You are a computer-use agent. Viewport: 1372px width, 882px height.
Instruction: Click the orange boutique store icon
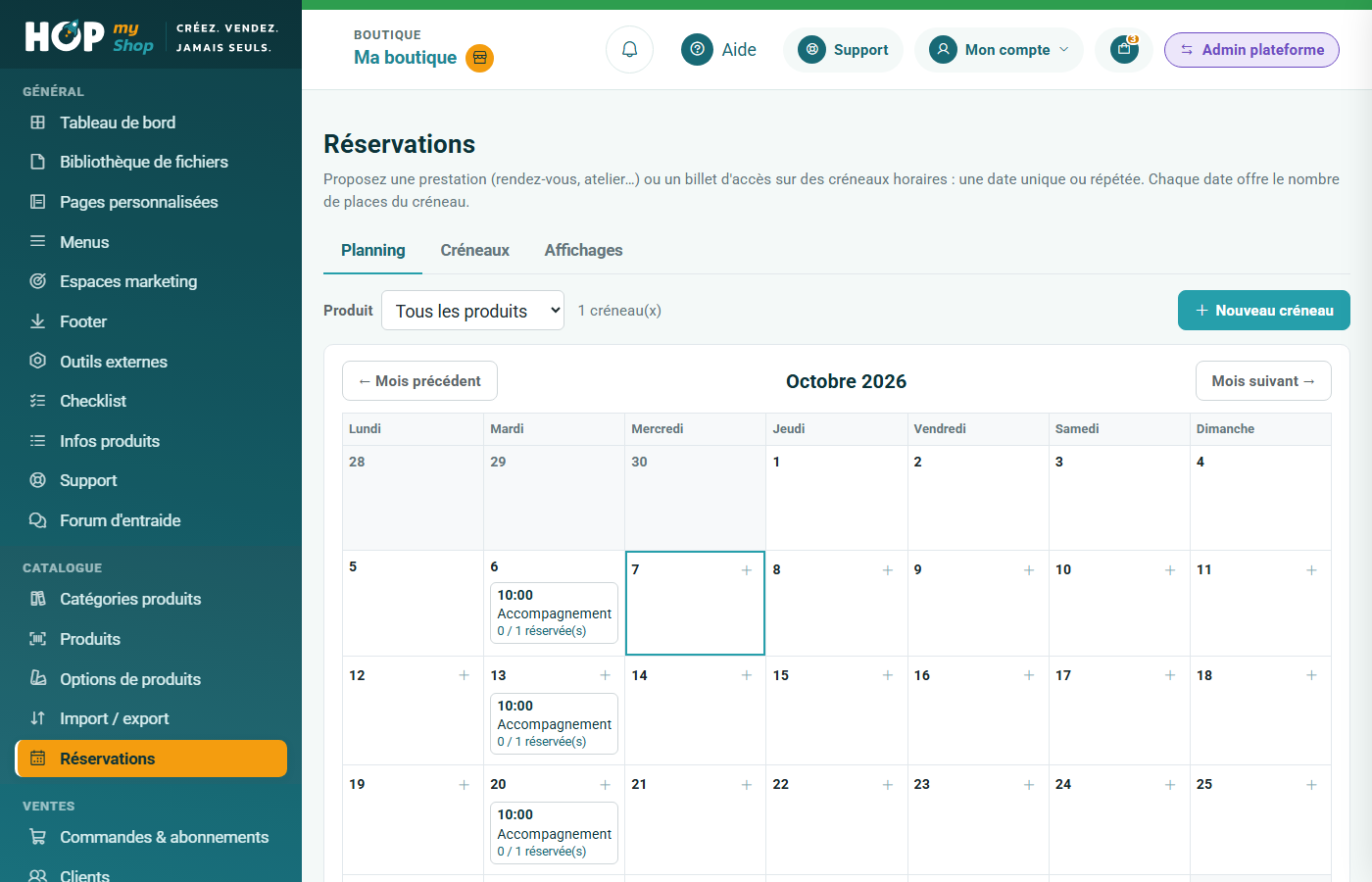pos(479,58)
